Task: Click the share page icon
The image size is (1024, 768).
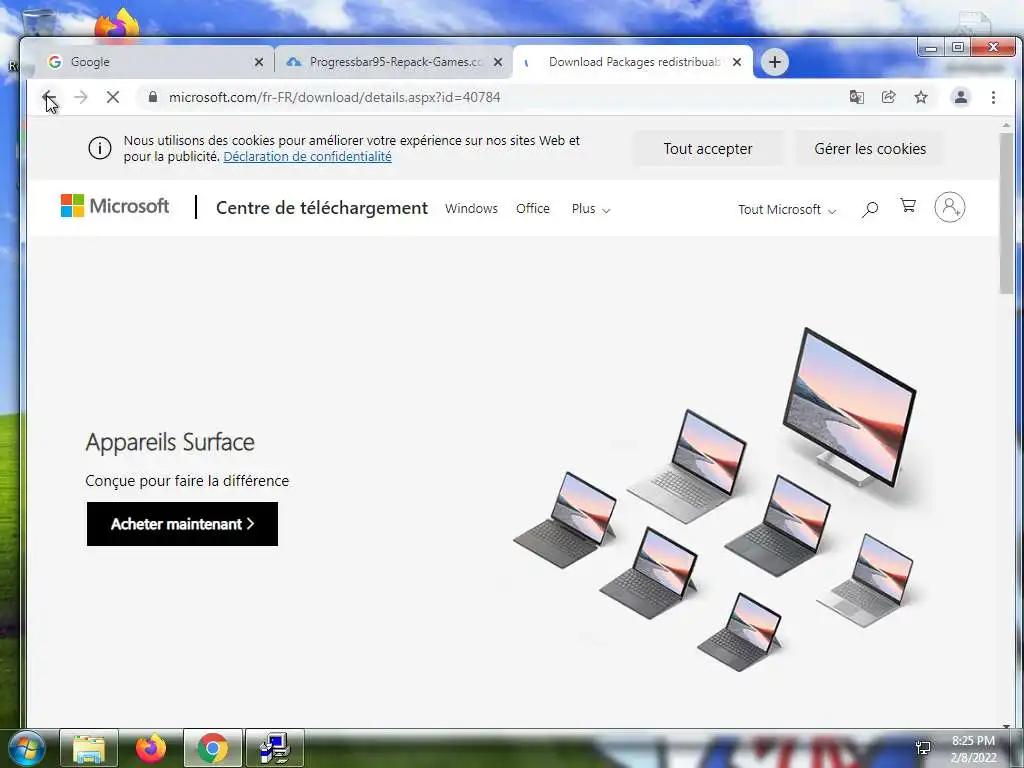Action: tap(888, 97)
